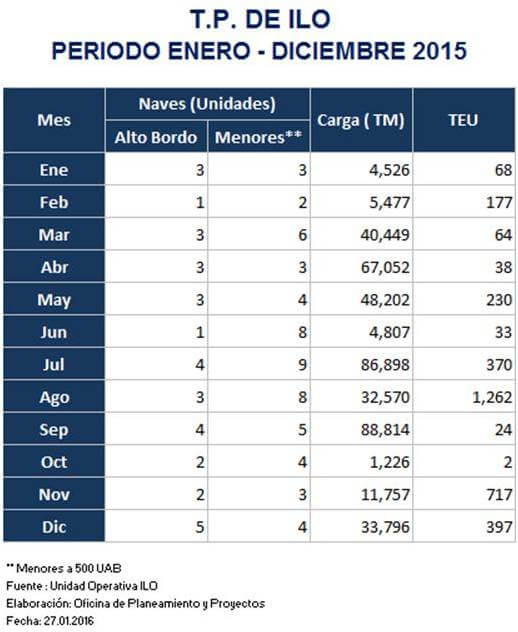
Task: Click the Feb month cell
Action: pyautogui.click(x=54, y=202)
